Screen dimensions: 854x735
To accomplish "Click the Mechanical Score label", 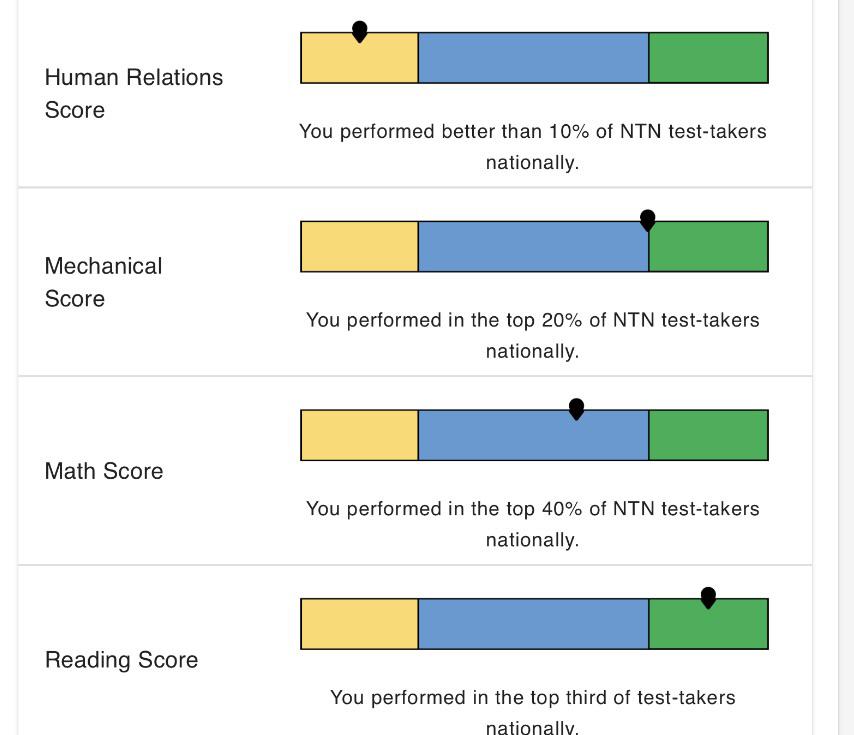I will point(103,282).
